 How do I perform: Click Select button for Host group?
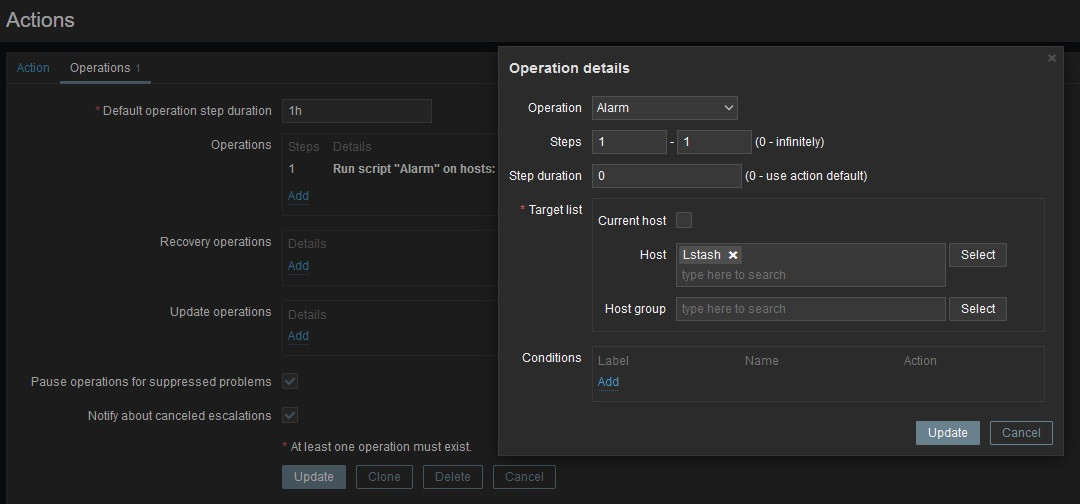pos(977,309)
